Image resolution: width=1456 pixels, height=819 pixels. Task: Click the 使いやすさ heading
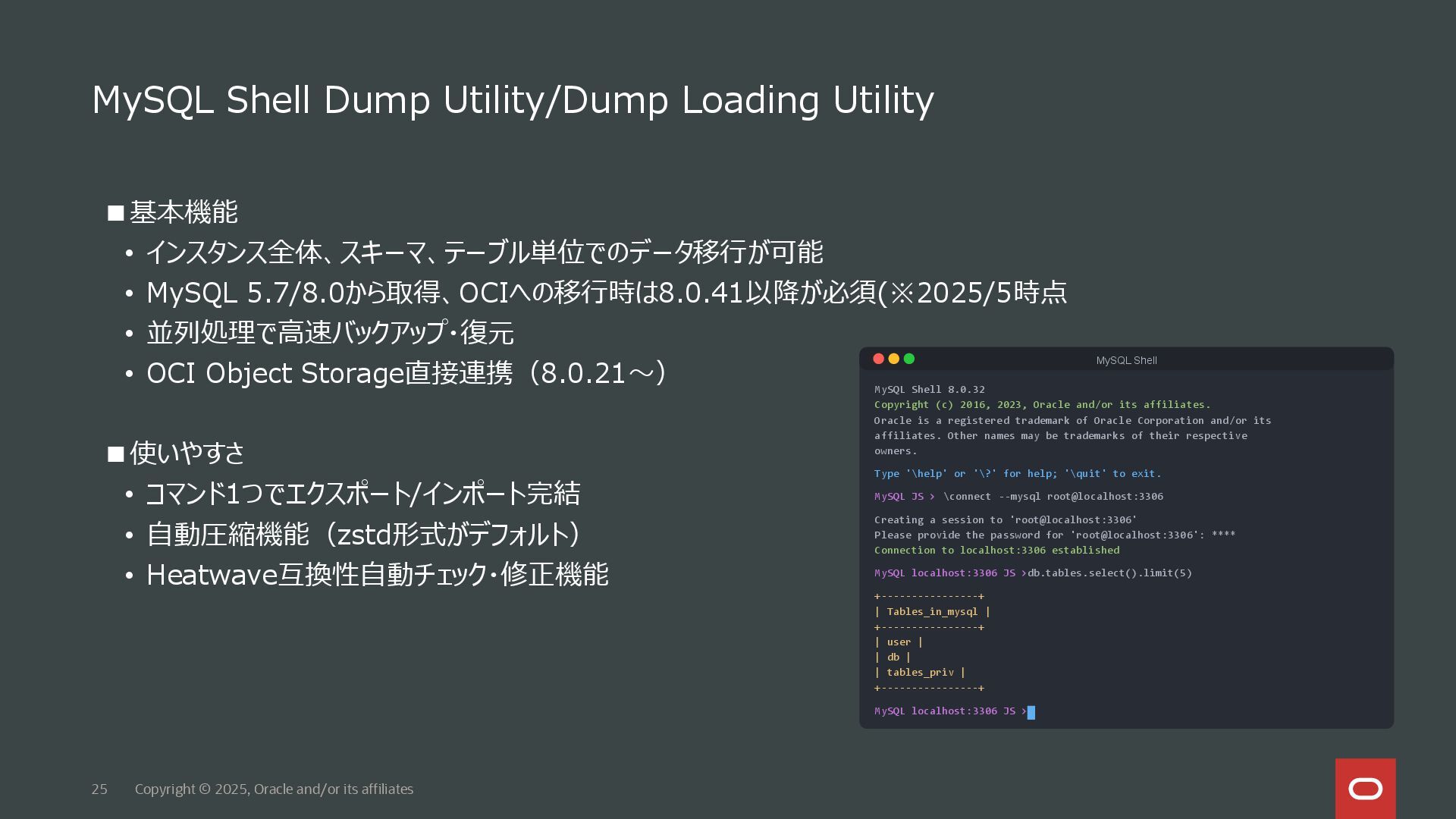tap(187, 453)
